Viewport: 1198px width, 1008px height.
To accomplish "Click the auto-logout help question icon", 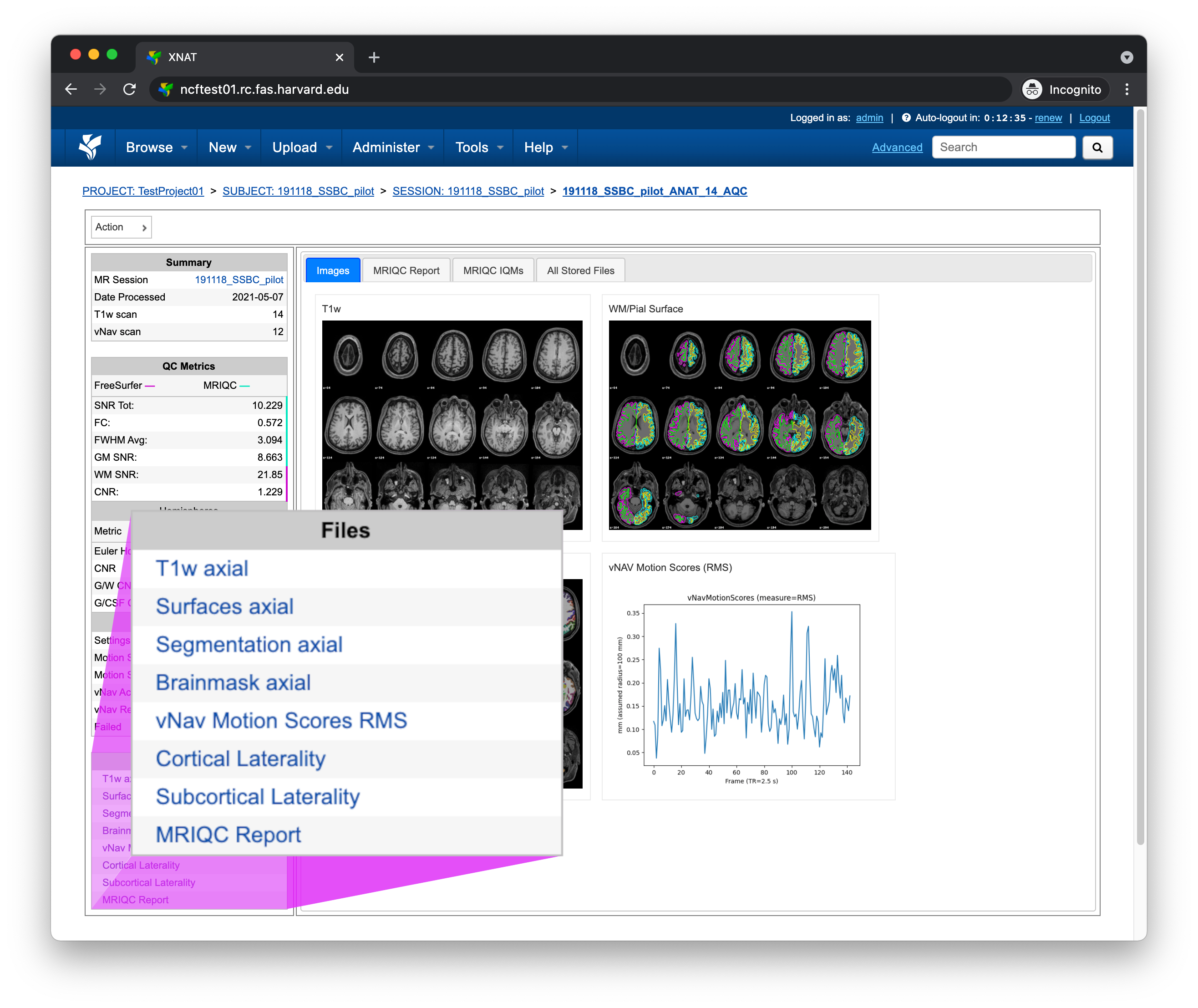I will 906,118.
